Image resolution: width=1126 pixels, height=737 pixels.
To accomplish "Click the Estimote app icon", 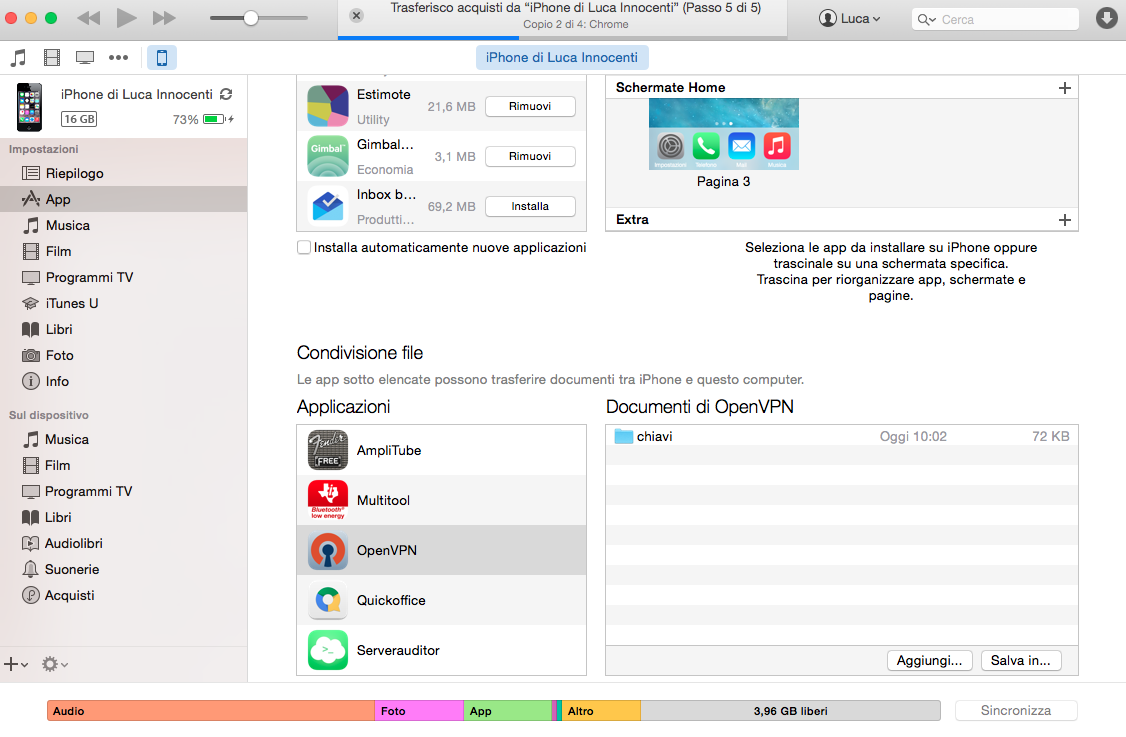I will [x=327, y=106].
